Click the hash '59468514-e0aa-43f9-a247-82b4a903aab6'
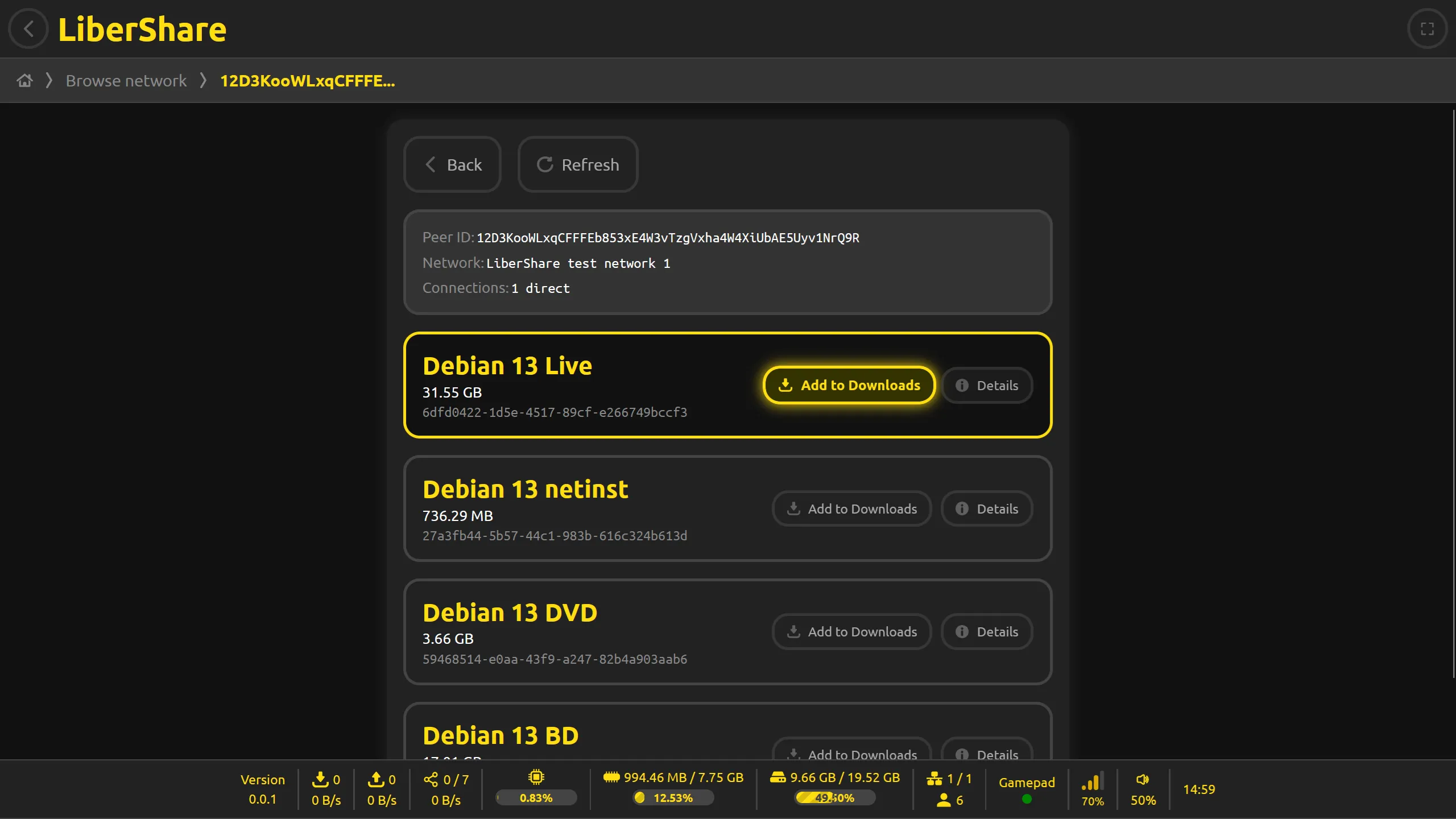The image size is (1456, 819). click(555, 659)
